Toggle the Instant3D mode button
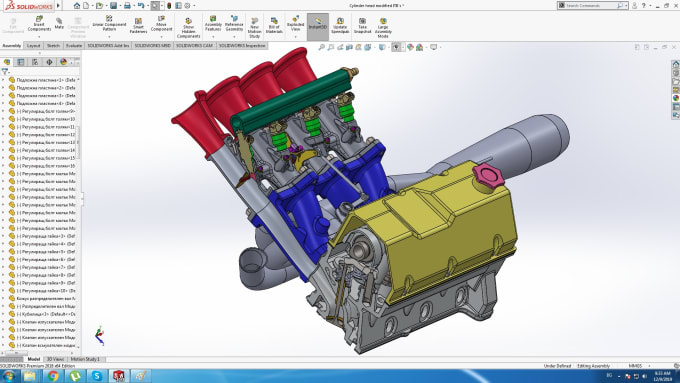This screenshot has height=383, width=680. (318, 25)
